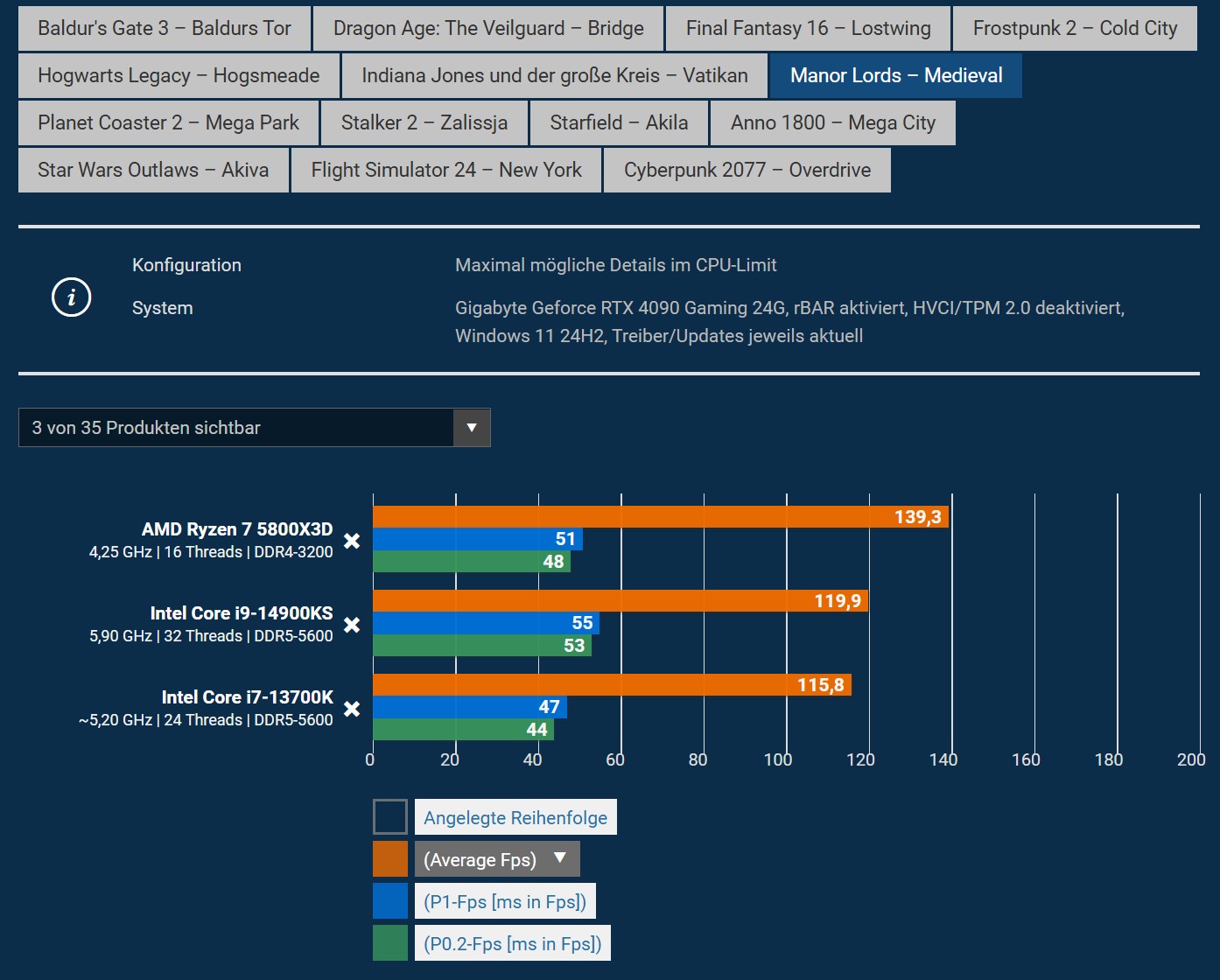Click the Konfiguration label
This screenshot has height=980, width=1220.
pyautogui.click(x=186, y=265)
